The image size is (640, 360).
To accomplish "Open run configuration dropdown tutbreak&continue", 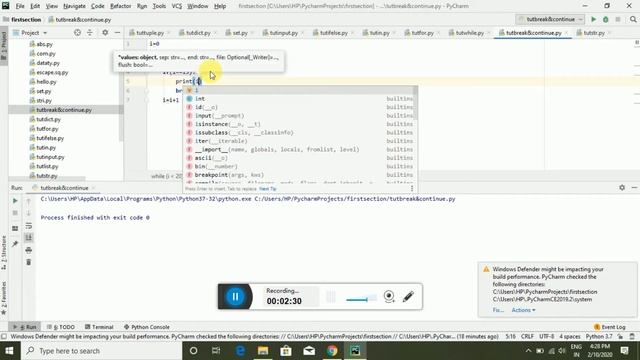I will (x=550, y=19).
